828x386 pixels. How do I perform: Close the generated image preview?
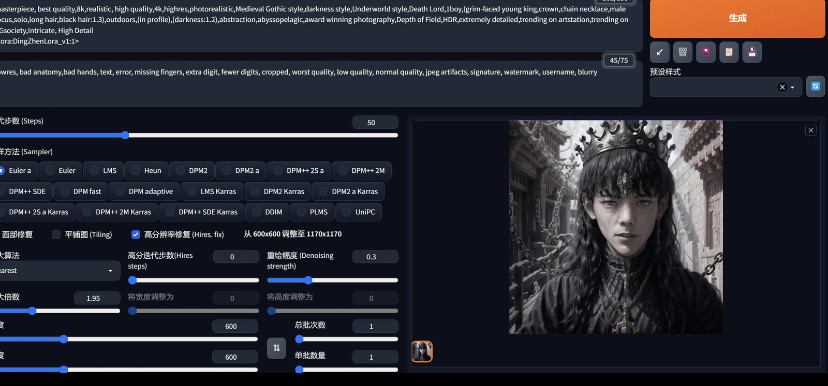[811, 130]
